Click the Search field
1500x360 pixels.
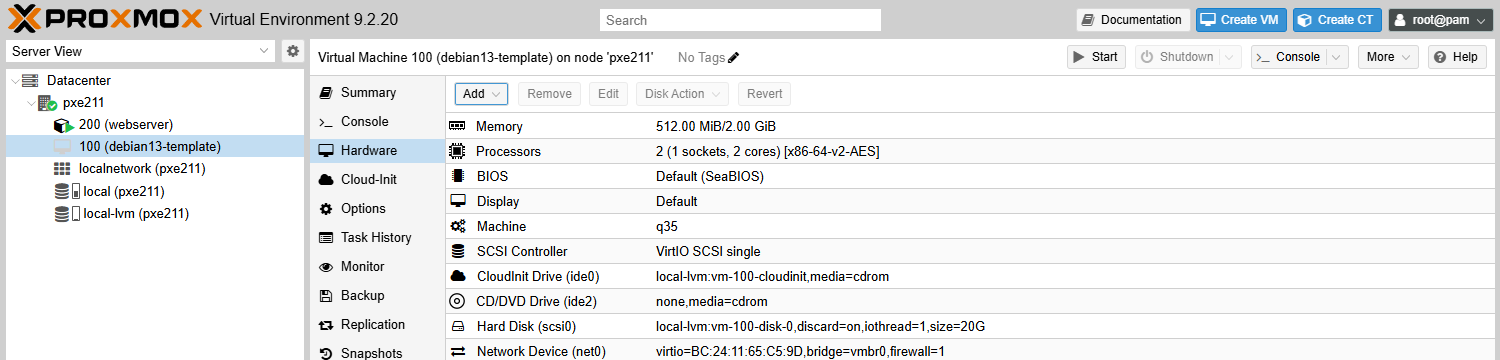[x=740, y=19]
